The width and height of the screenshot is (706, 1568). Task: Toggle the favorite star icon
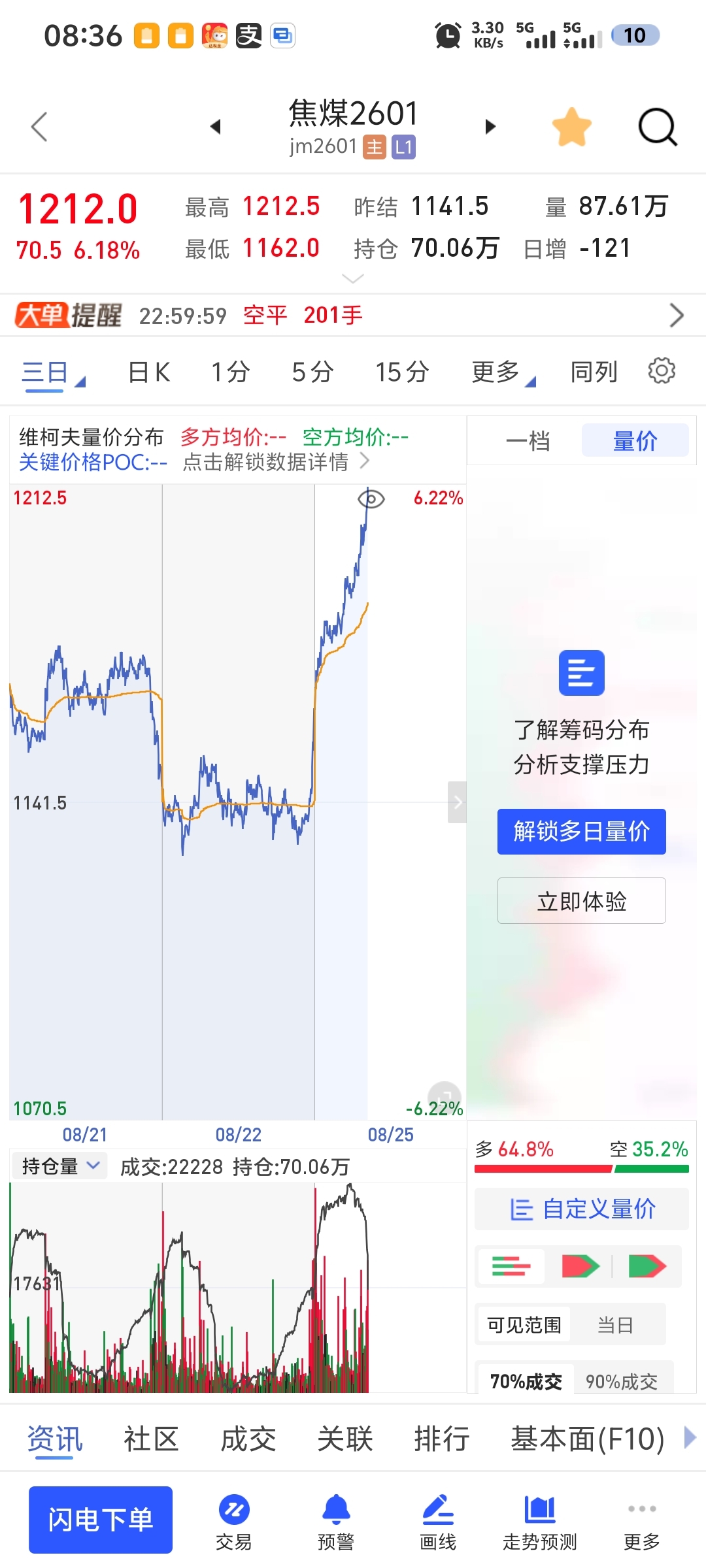(x=571, y=127)
